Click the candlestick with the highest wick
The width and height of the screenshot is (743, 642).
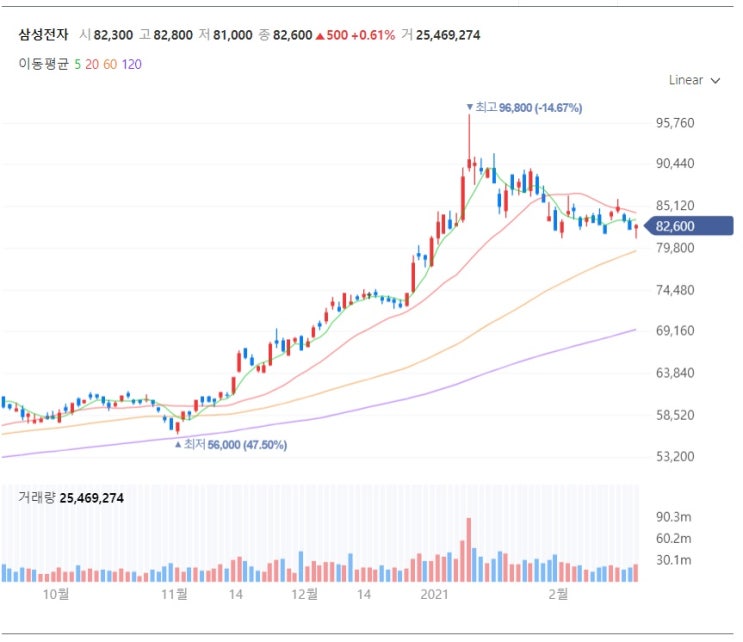(469, 143)
